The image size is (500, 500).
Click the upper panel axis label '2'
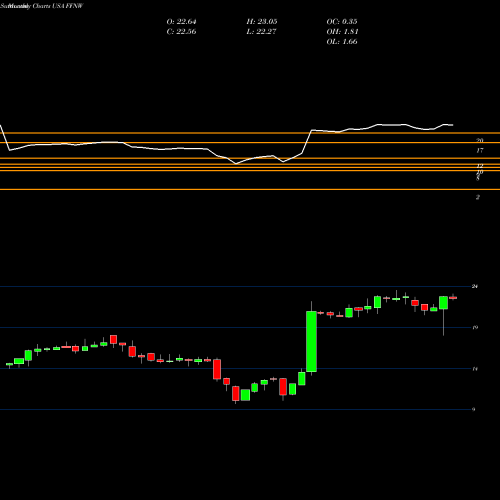pos(478,197)
